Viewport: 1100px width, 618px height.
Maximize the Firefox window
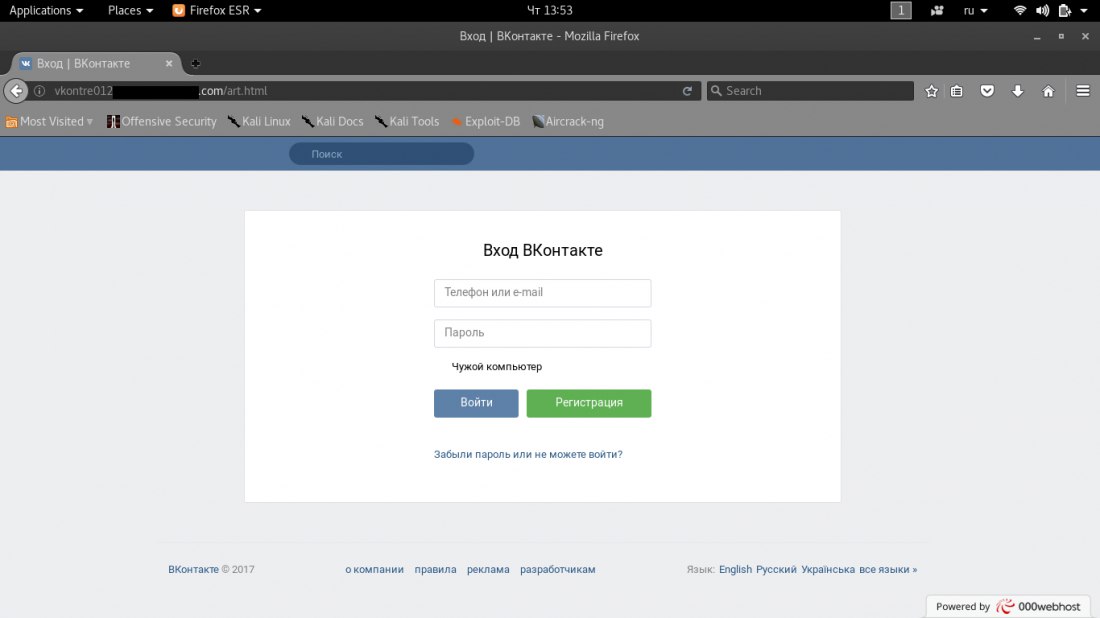[x=1061, y=36]
